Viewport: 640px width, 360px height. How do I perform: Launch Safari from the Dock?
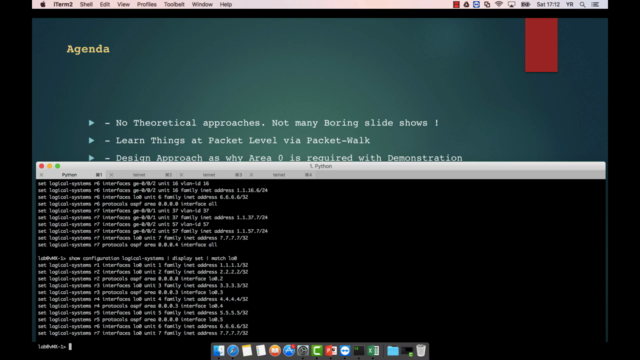[x=233, y=351]
